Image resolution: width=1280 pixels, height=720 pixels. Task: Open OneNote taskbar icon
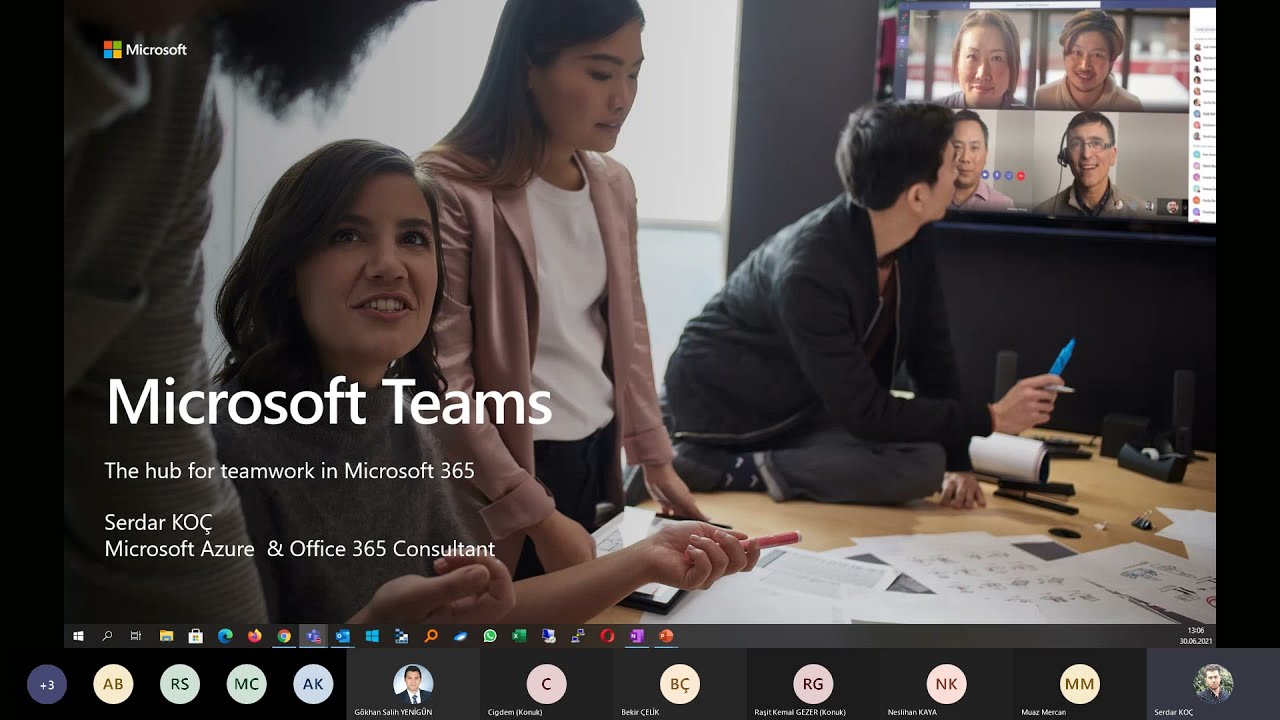tap(637, 635)
